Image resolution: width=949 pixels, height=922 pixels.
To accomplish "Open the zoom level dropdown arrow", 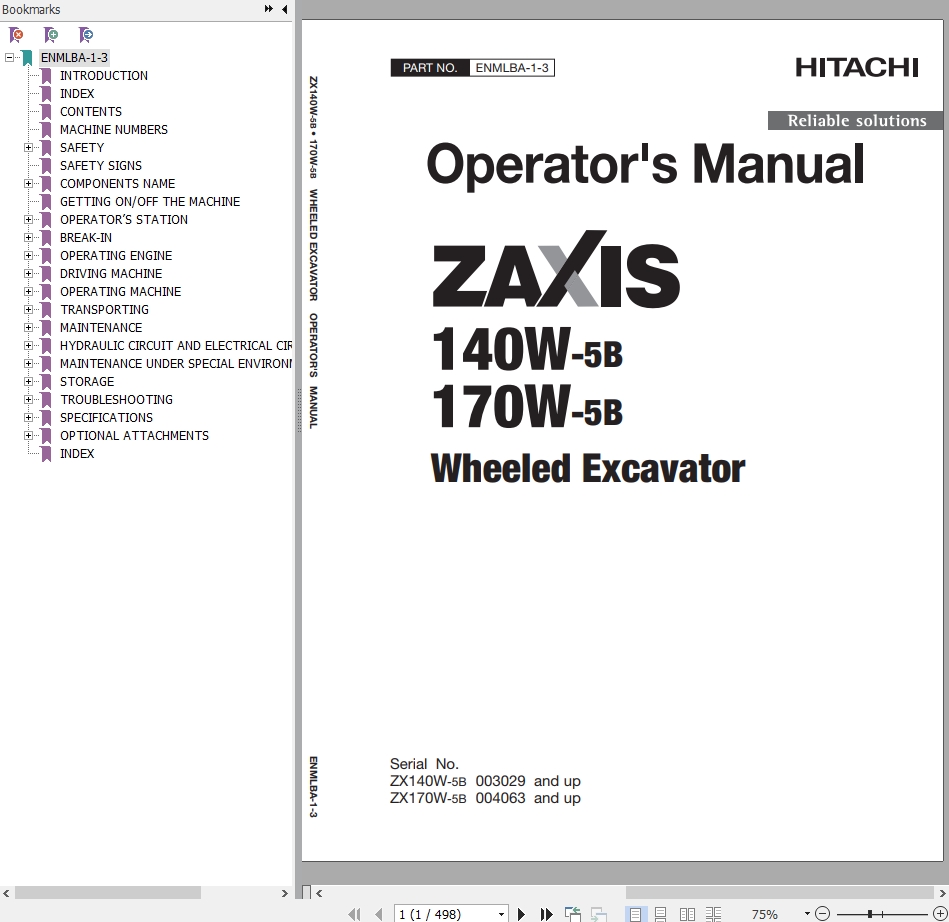I will (807, 914).
